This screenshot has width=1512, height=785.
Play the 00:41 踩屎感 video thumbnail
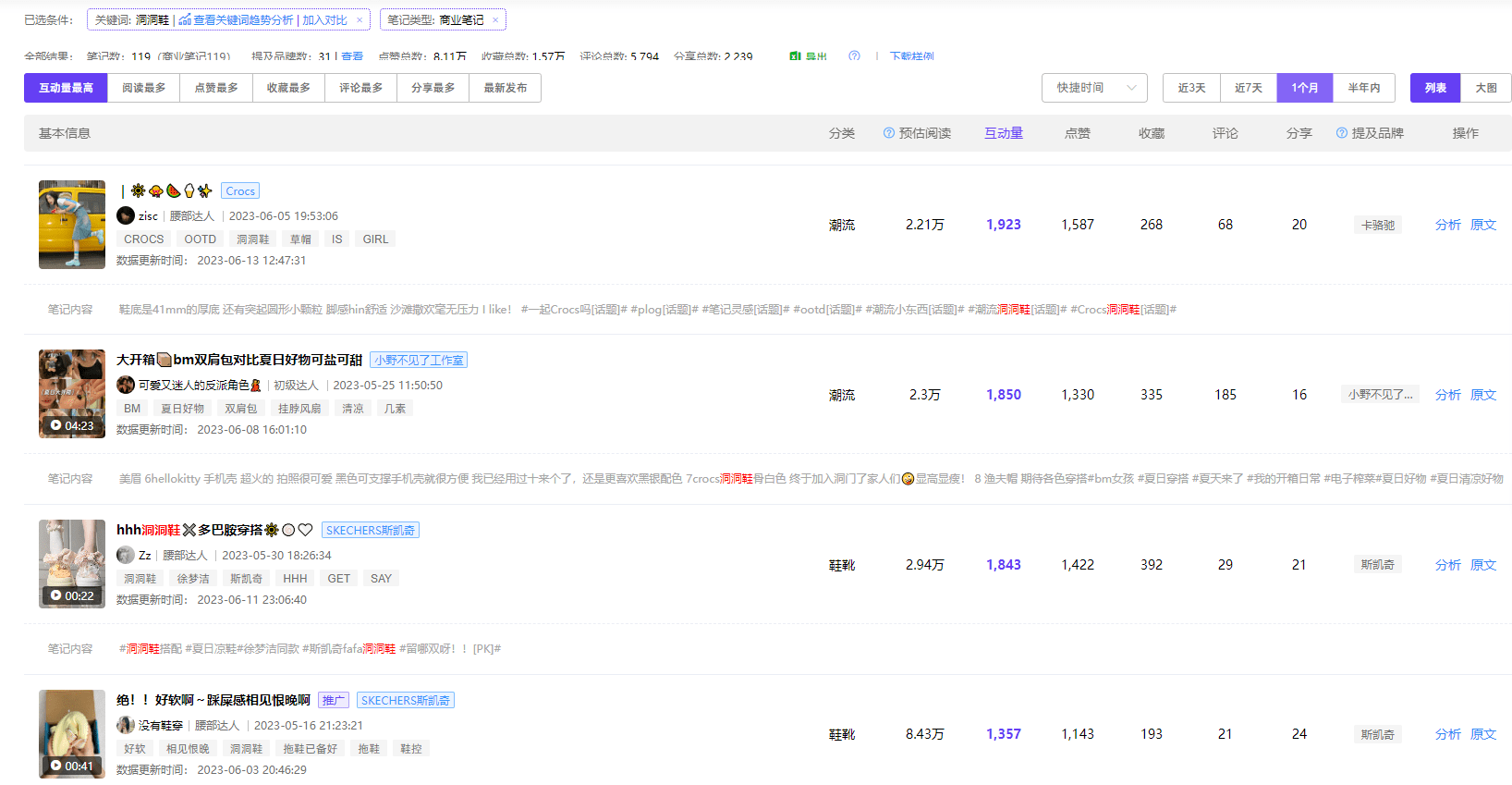coord(72,734)
